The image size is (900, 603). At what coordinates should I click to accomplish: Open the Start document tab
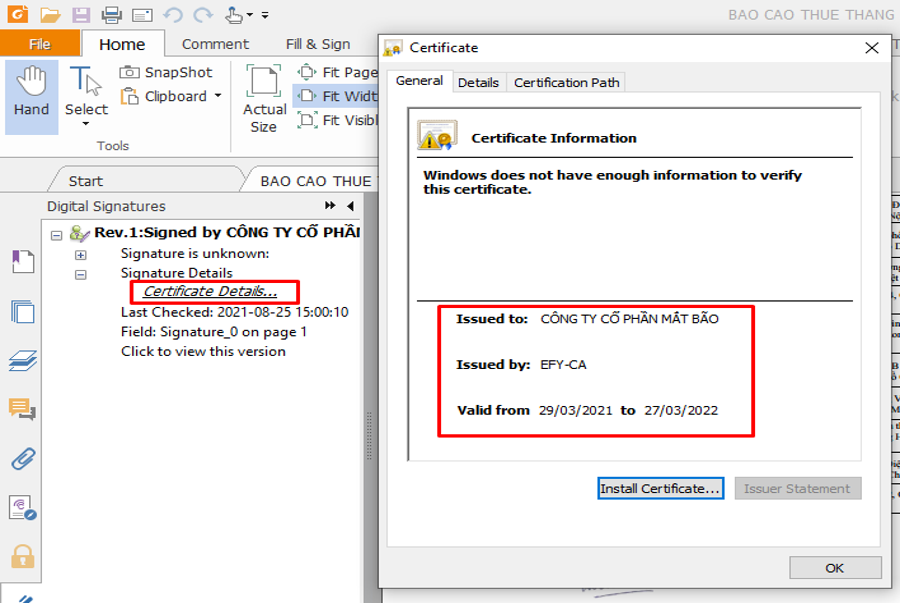pos(86,181)
